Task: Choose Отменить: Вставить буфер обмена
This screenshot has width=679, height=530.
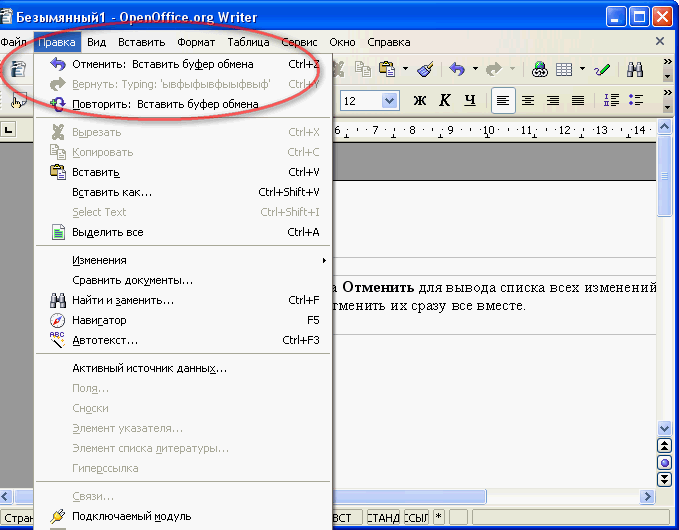Action: pyautogui.click(x=184, y=64)
